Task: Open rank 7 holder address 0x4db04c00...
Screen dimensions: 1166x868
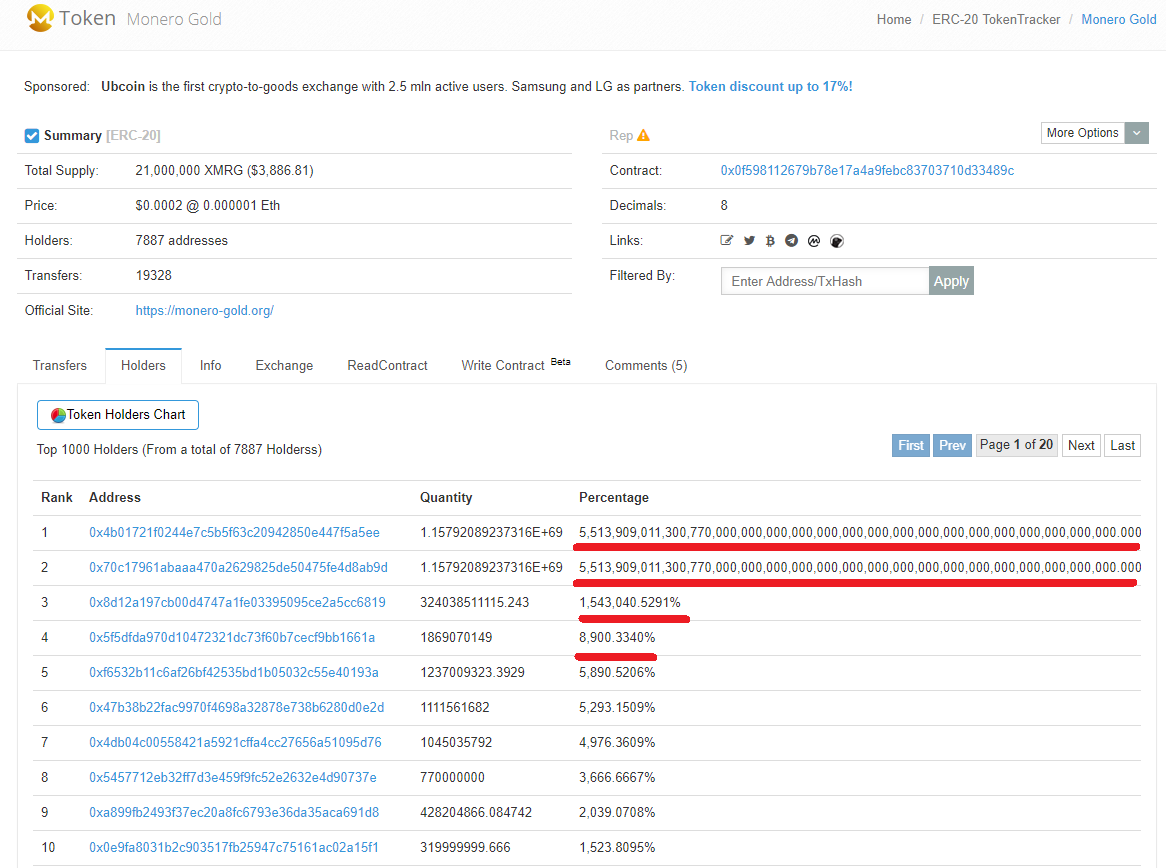Action: click(x=235, y=742)
